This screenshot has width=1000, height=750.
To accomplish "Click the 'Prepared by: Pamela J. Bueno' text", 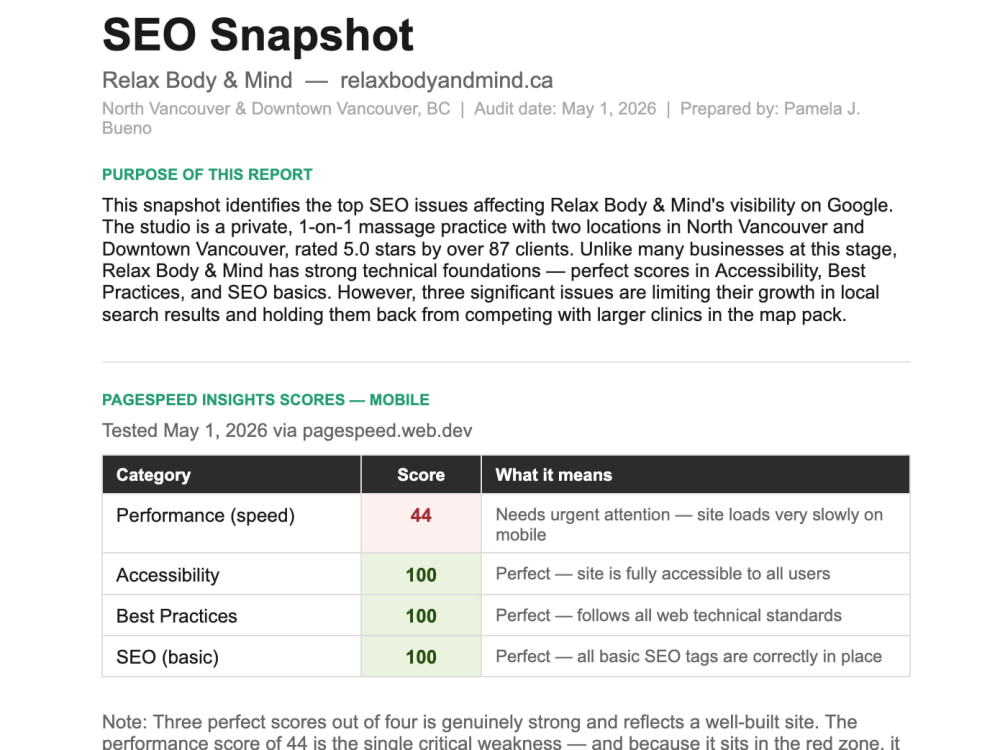I will tap(481, 118).
